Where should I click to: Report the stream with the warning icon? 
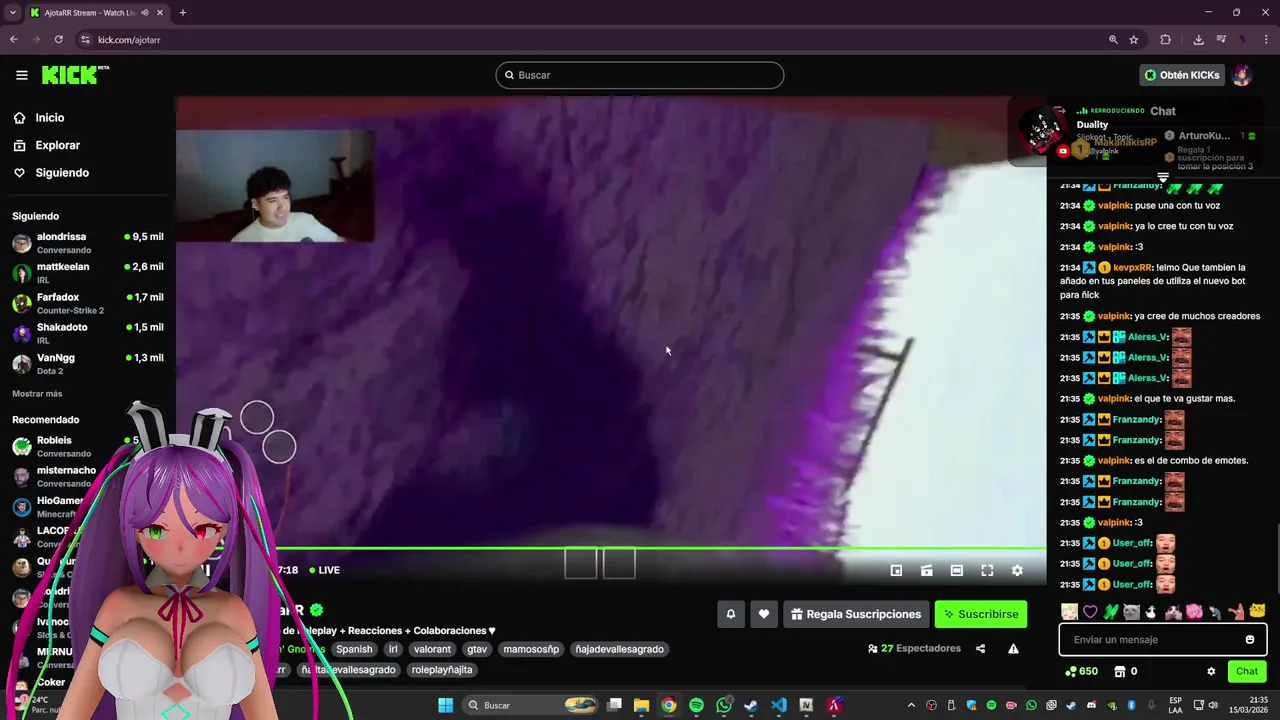[1013, 649]
